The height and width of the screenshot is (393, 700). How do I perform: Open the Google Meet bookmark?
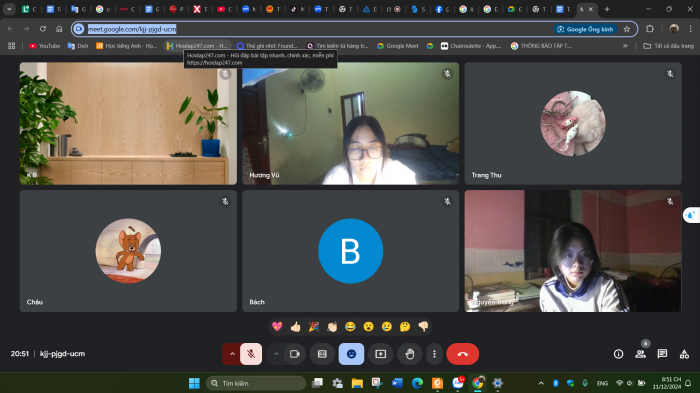398,46
